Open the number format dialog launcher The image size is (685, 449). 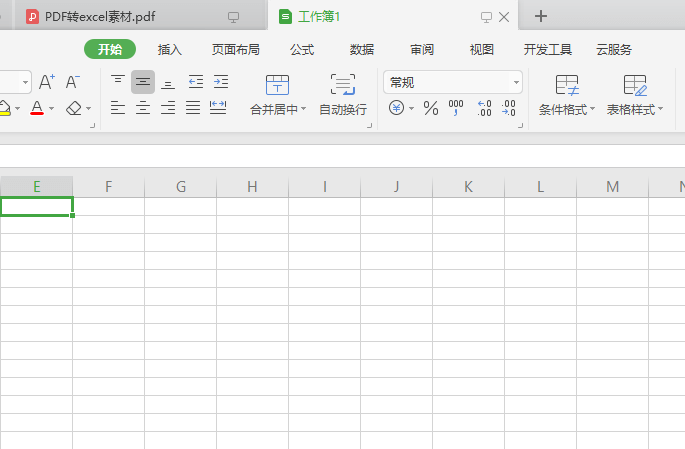(521, 126)
